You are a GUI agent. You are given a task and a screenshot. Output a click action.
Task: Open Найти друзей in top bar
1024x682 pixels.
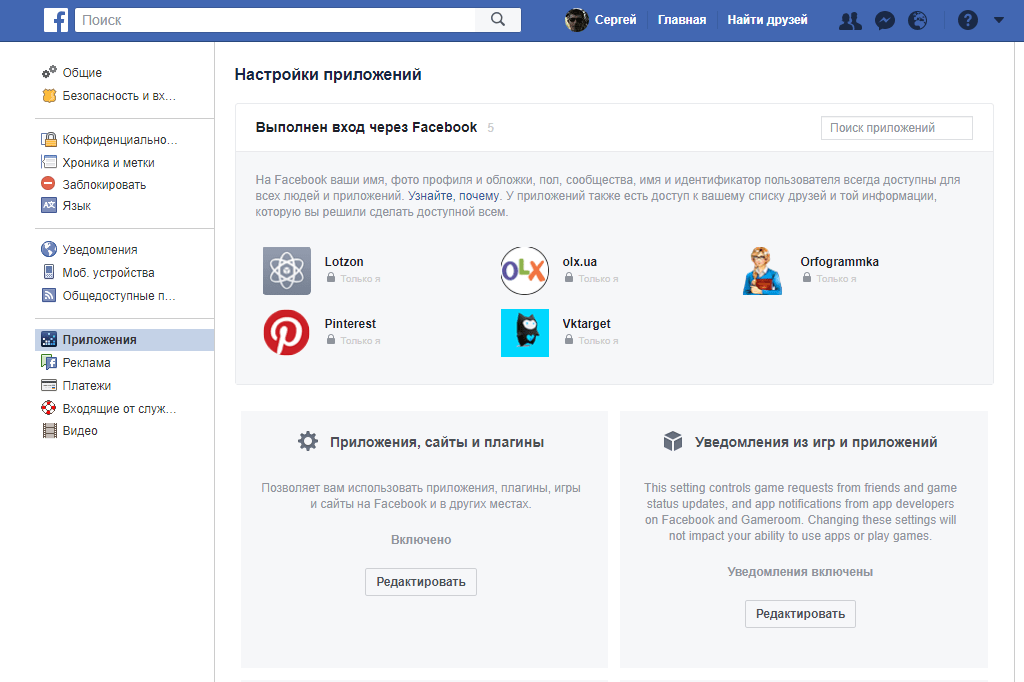tap(767, 20)
